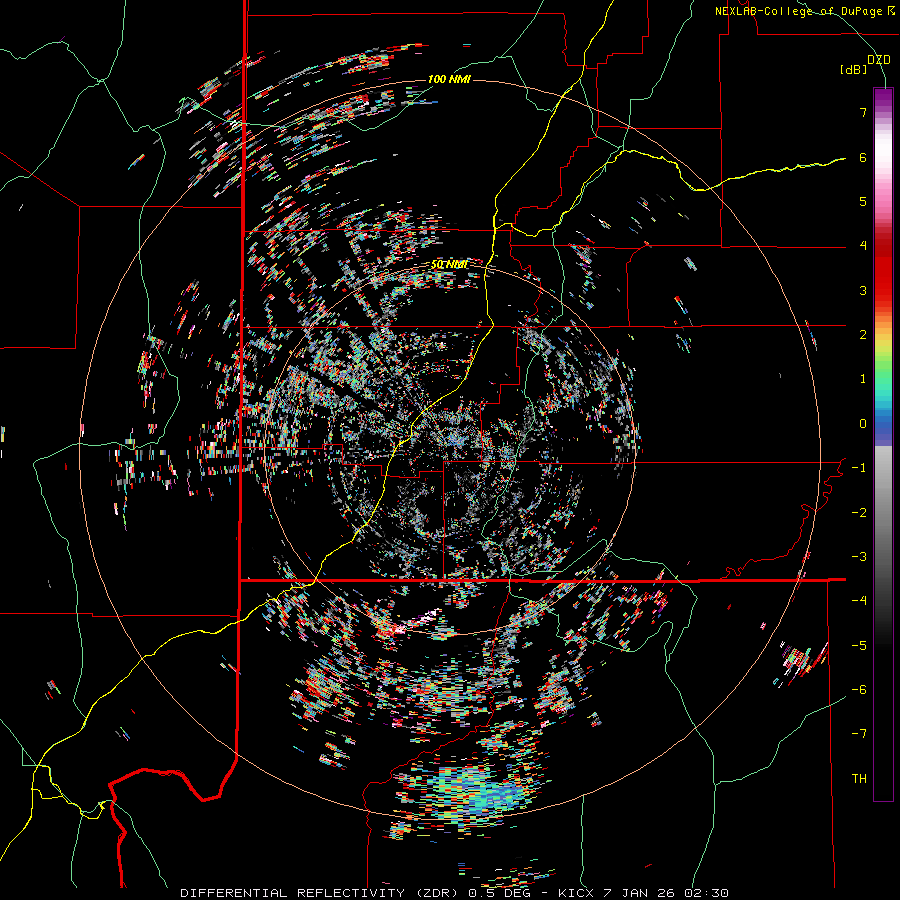Click the positive 6 scale label
Screen dimensions: 900x900
tap(863, 157)
